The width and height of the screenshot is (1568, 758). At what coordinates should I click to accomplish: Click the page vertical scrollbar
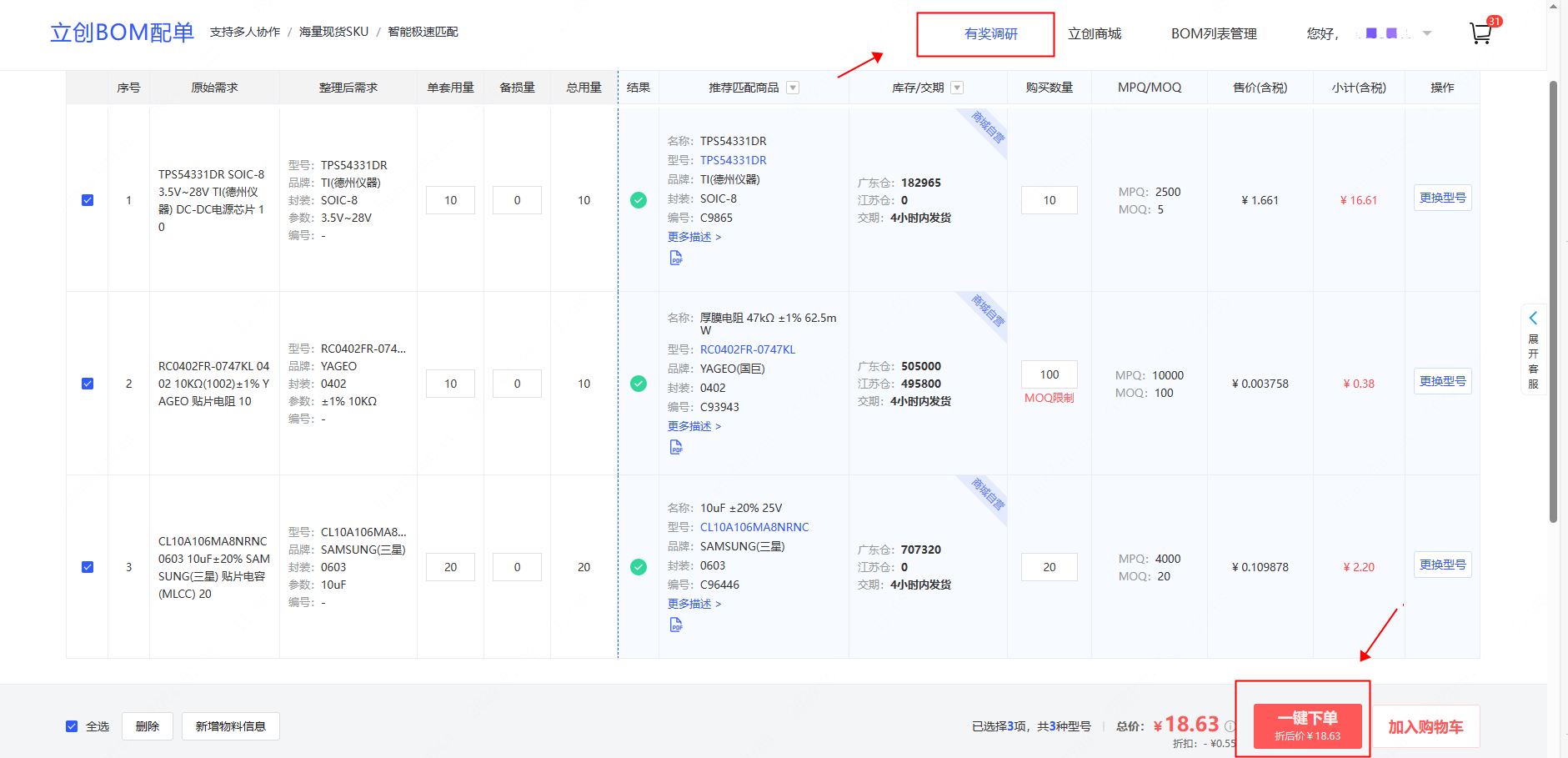point(1553,302)
